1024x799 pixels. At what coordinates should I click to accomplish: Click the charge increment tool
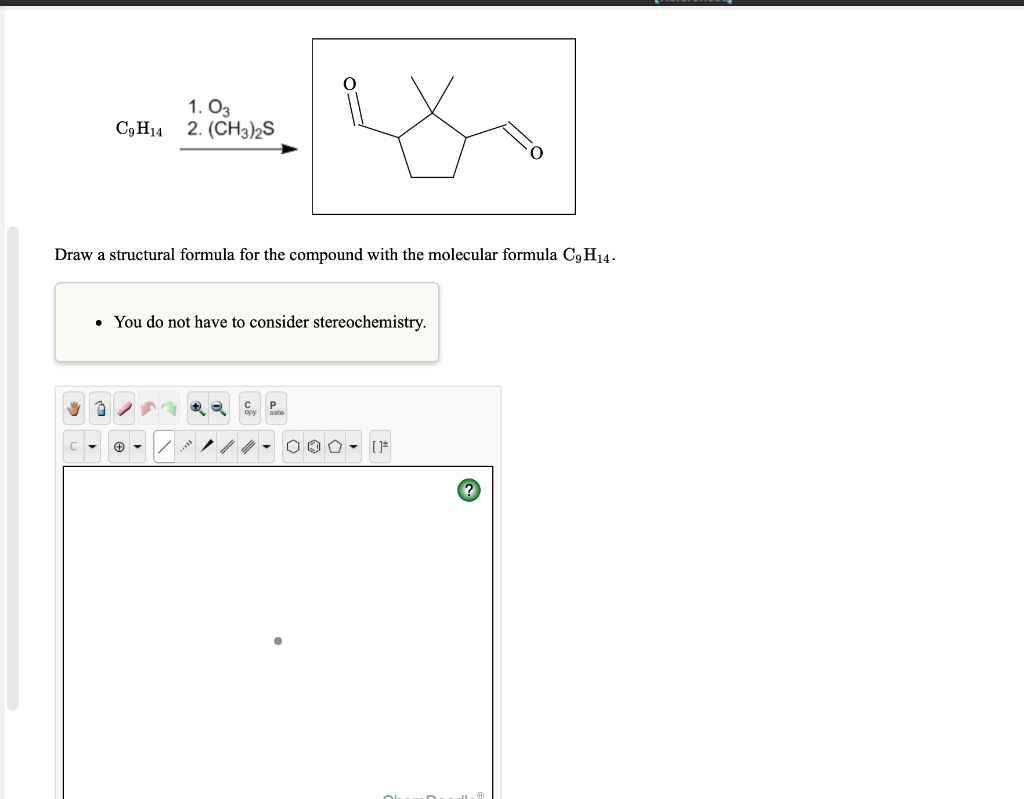[119, 447]
